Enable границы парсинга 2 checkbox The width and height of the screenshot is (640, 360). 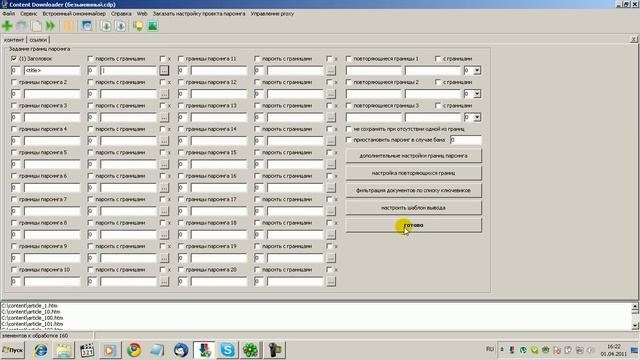click(14, 82)
